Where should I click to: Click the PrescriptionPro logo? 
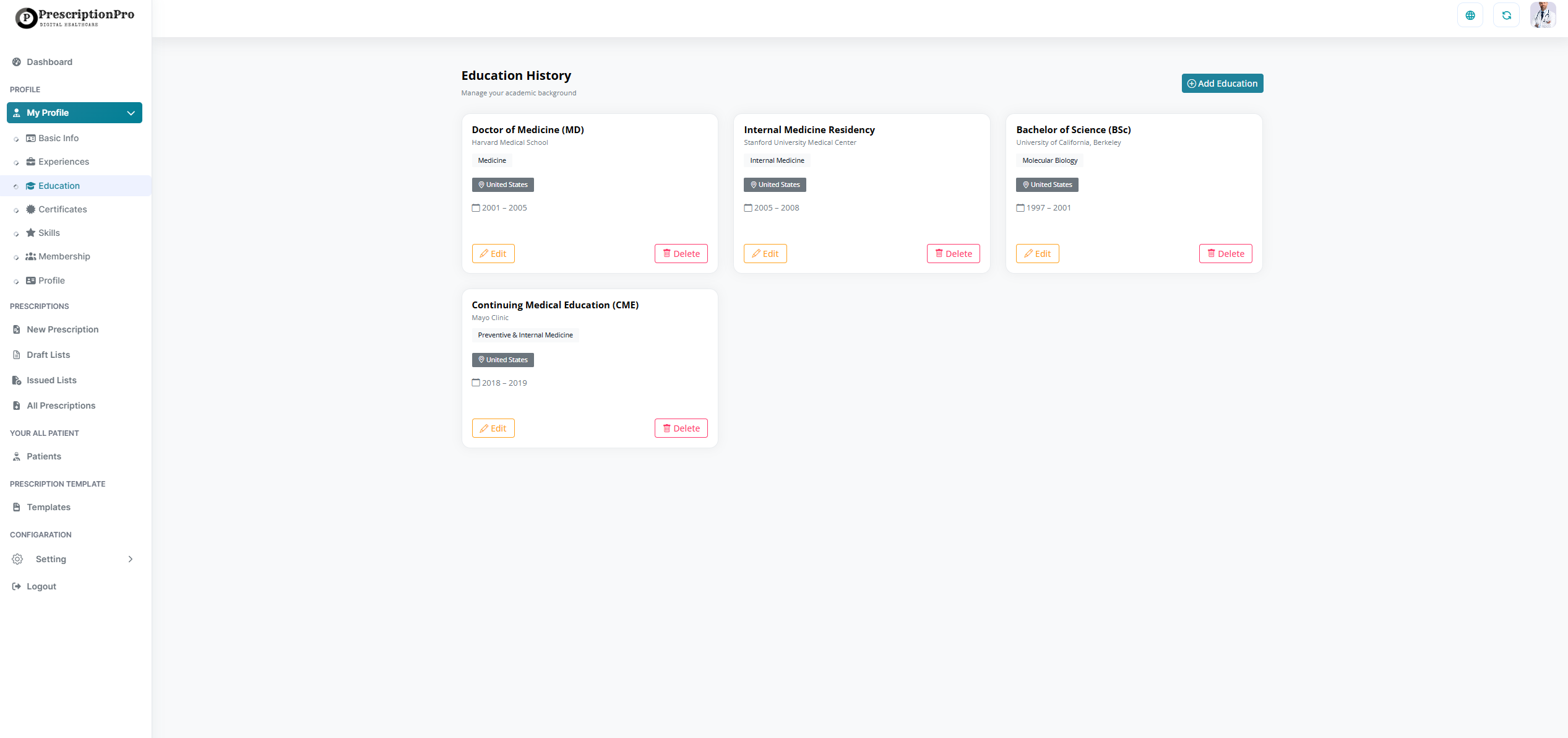coord(74,17)
